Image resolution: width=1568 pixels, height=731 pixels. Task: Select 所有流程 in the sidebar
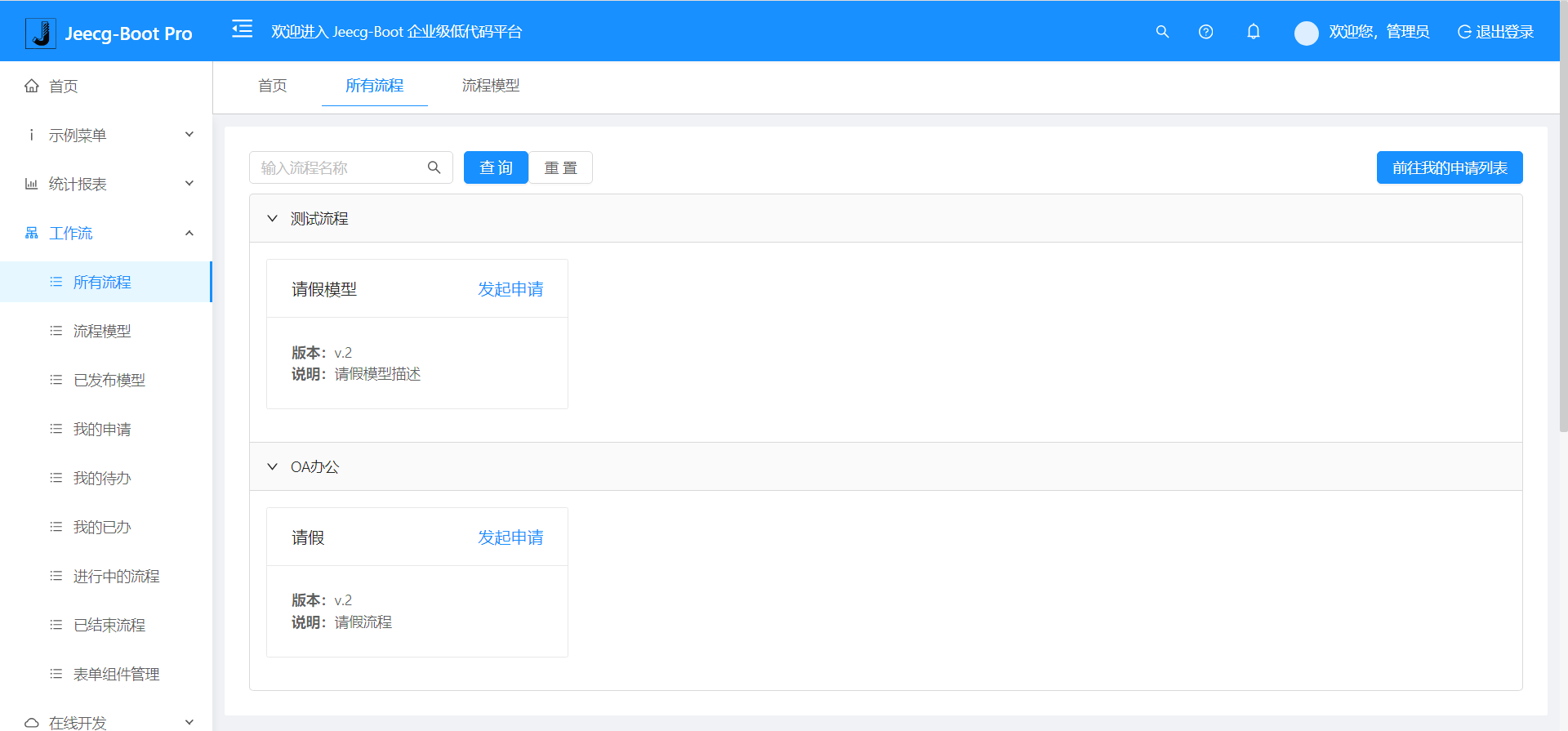(106, 282)
